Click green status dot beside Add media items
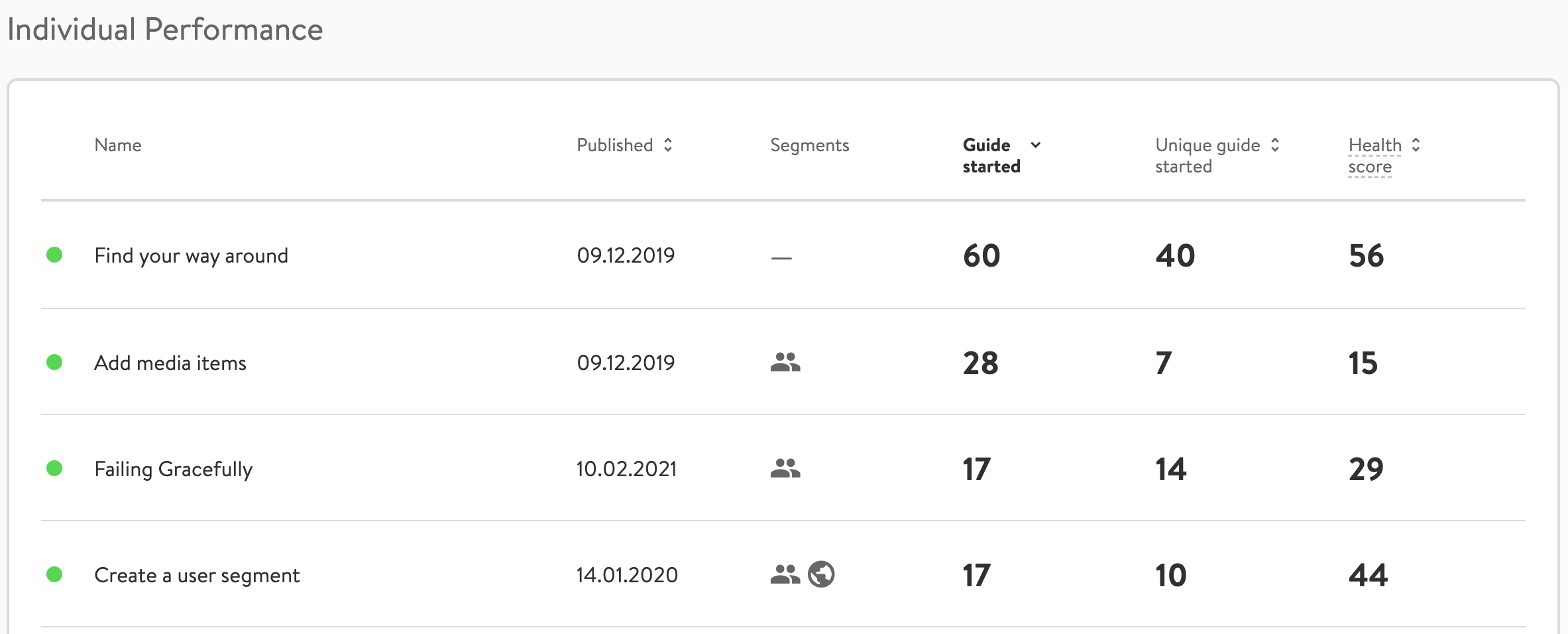1568x634 pixels. (x=54, y=362)
